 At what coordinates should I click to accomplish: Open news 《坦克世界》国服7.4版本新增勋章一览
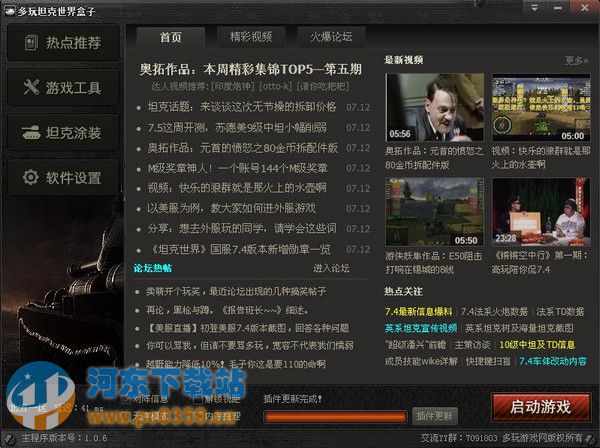click(239, 249)
